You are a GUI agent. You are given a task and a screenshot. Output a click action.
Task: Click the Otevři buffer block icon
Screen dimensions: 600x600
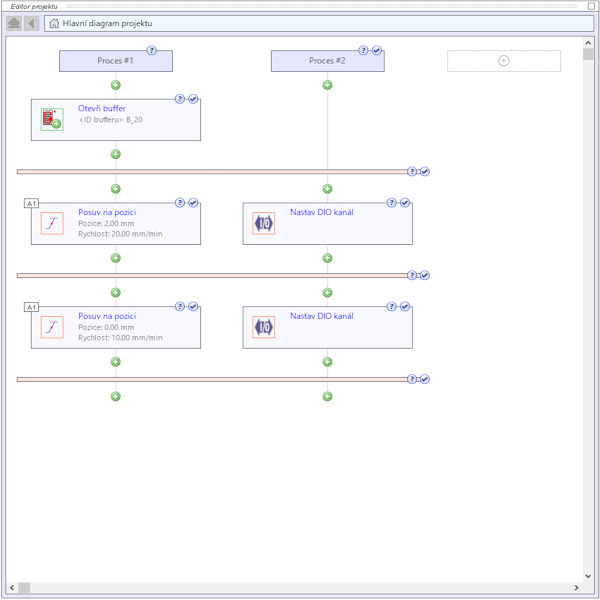[x=52, y=119]
